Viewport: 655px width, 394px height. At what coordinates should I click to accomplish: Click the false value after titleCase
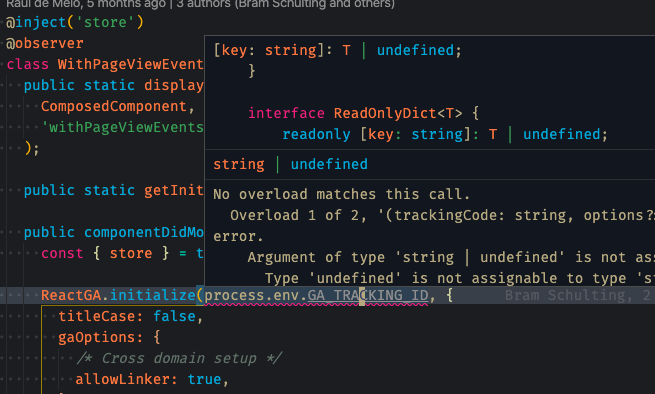174,316
